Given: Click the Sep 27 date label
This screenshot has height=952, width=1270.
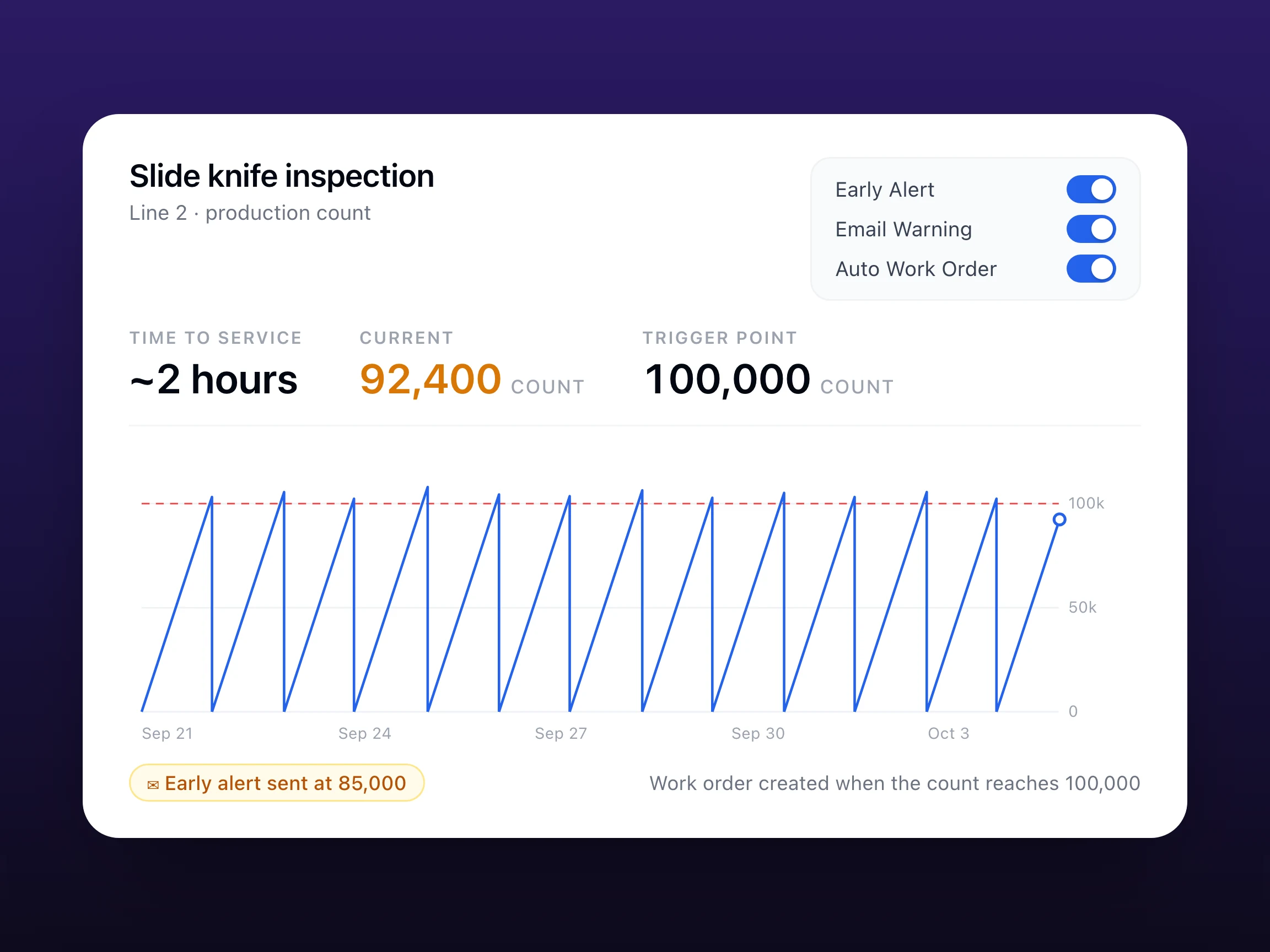Looking at the screenshot, I should 561,733.
